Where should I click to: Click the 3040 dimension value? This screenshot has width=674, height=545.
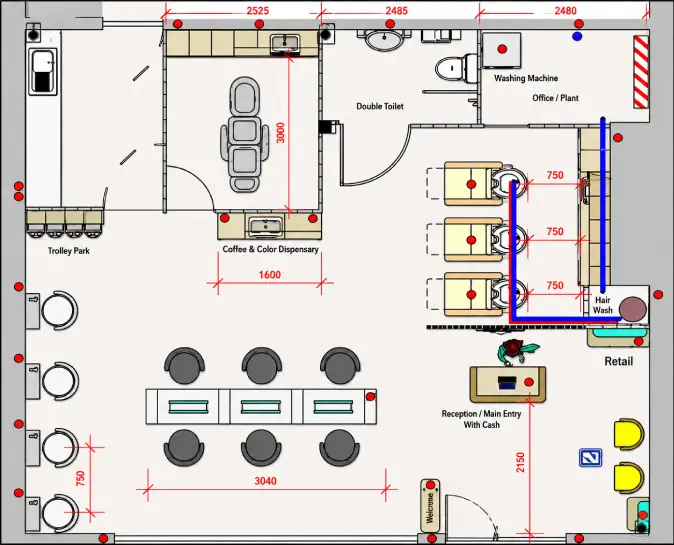point(265,481)
